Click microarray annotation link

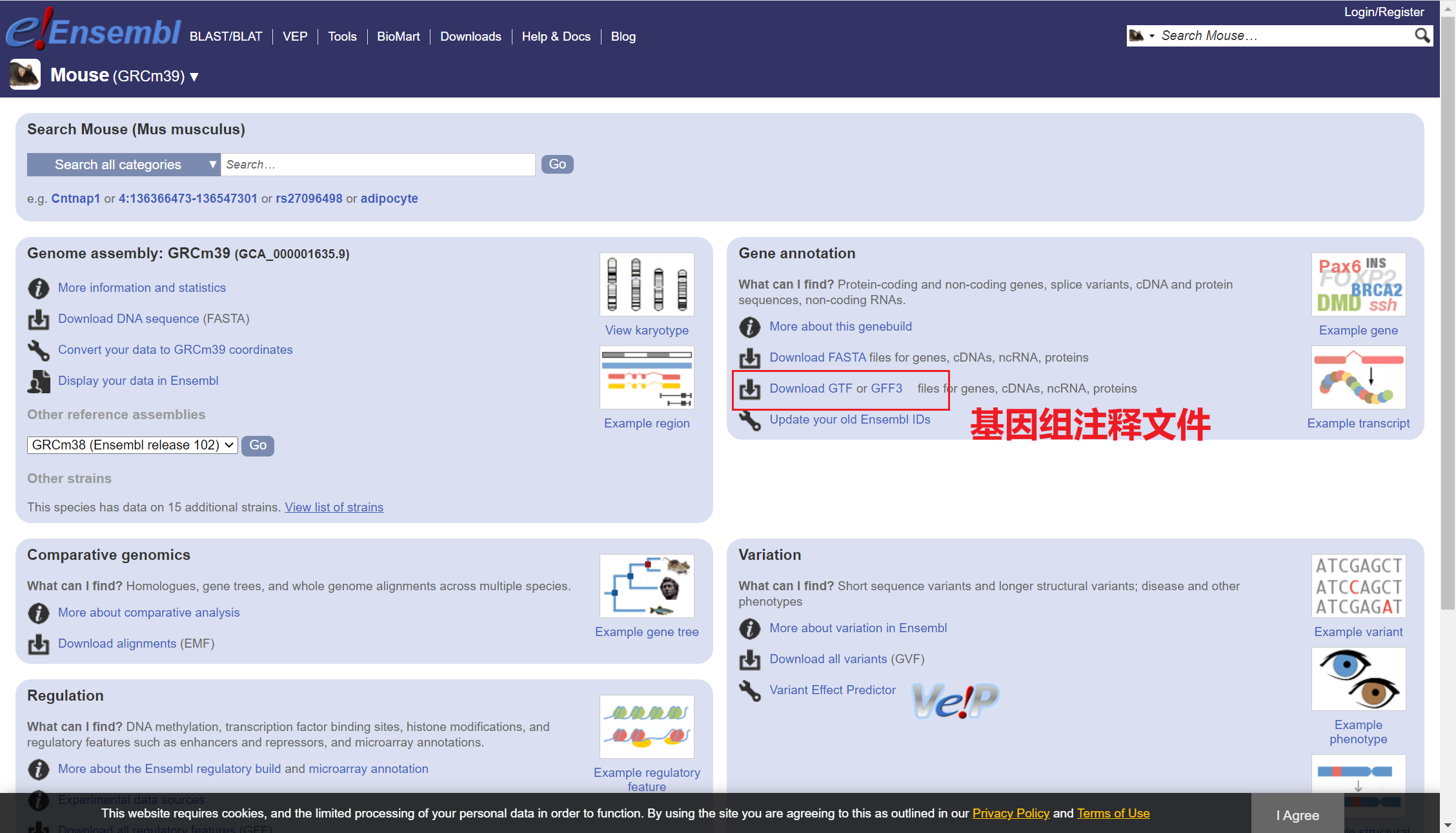[x=369, y=769]
